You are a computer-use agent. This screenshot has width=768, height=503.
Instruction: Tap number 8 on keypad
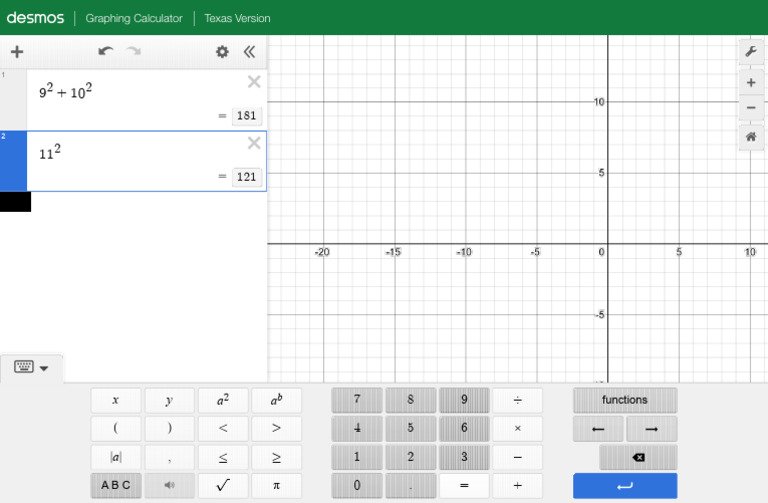click(410, 400)
